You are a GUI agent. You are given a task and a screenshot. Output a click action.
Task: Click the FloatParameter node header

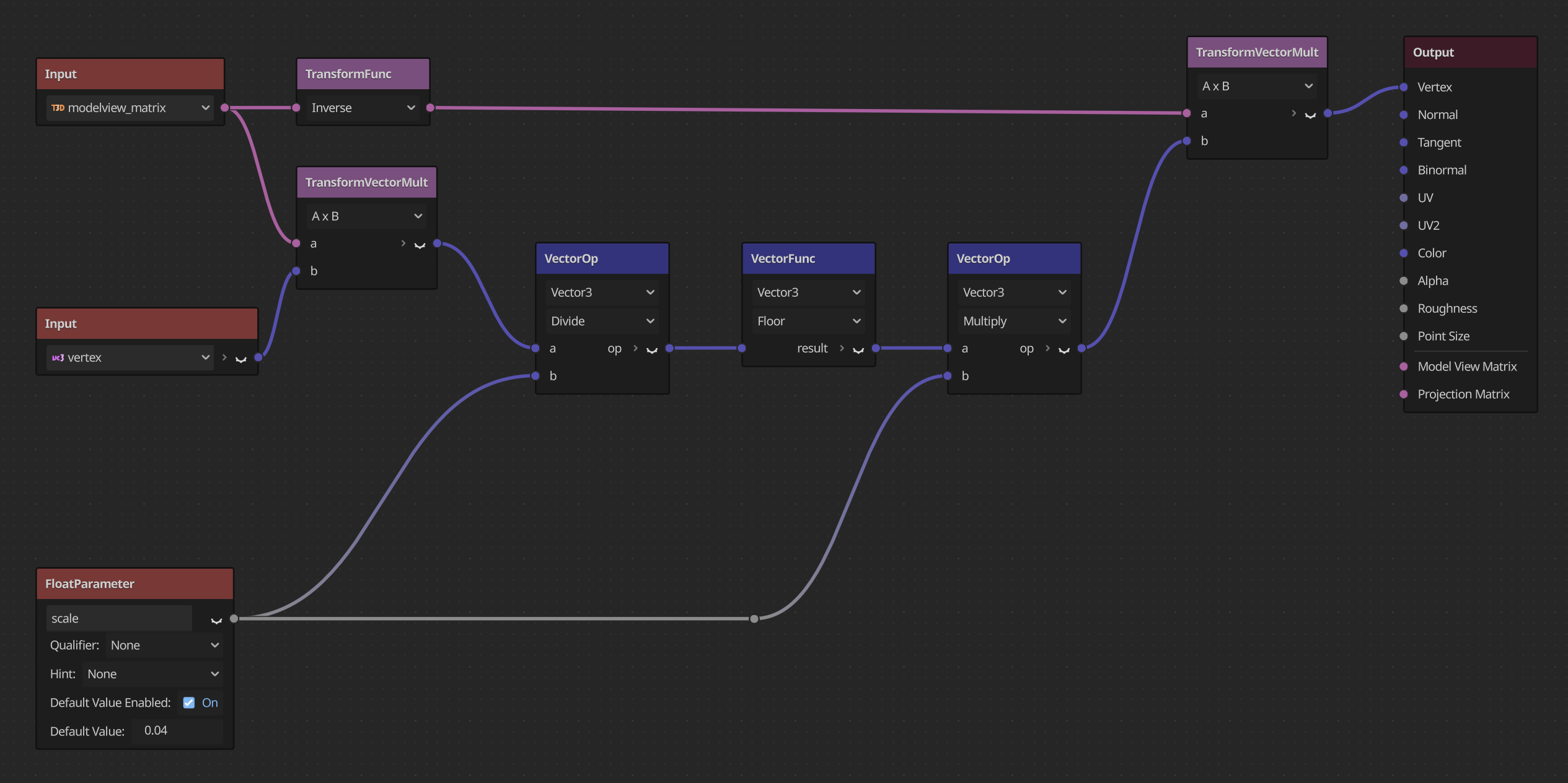click(x=134, y=584)
